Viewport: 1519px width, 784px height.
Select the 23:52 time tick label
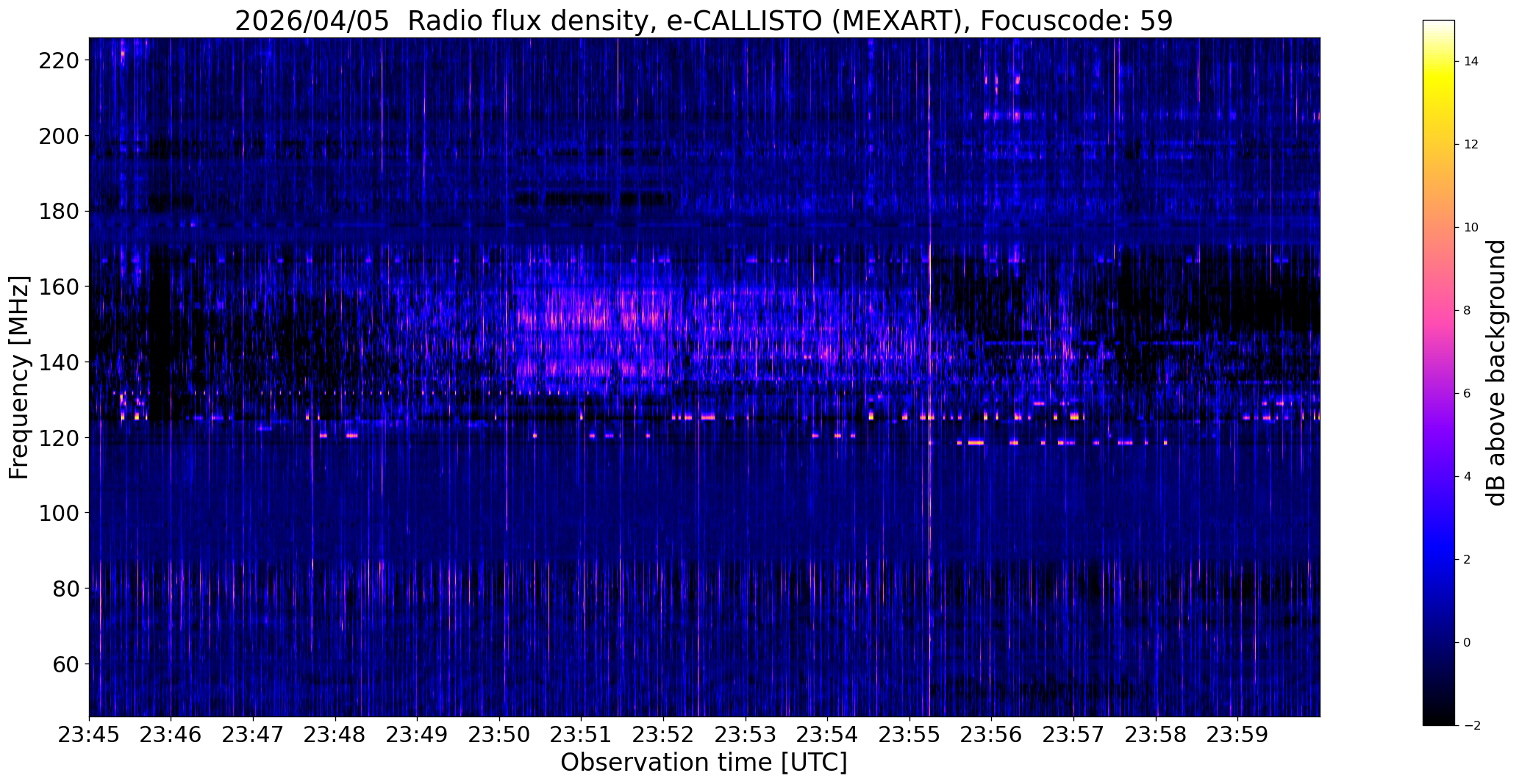(664, 735)
